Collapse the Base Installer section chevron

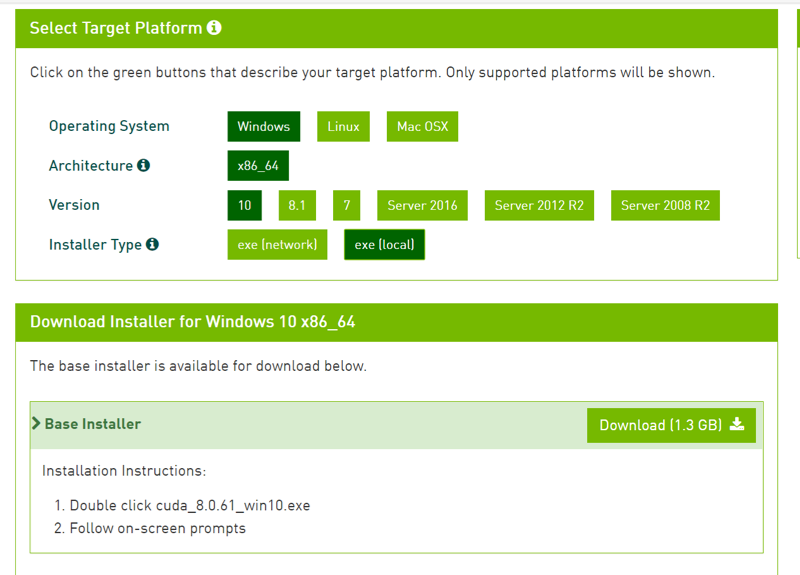click(x=36, y=424)
